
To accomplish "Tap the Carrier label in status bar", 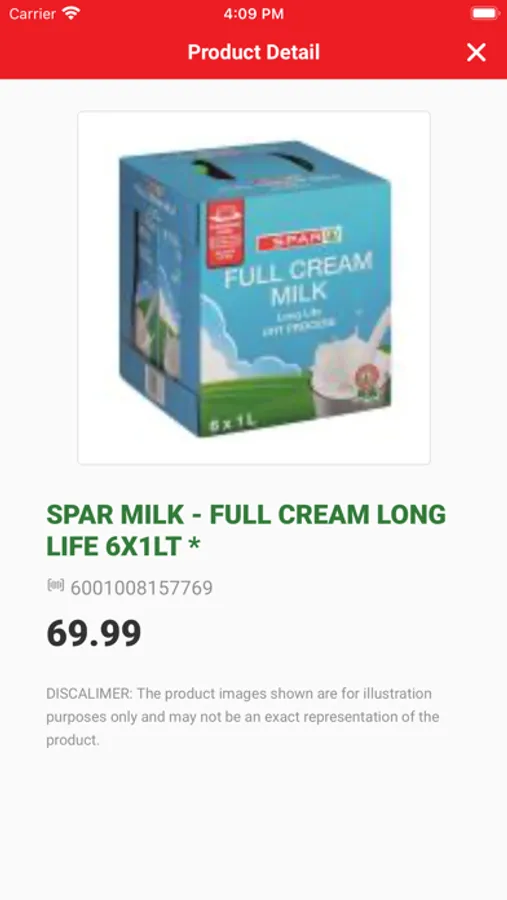I will [x=32, y=13].
